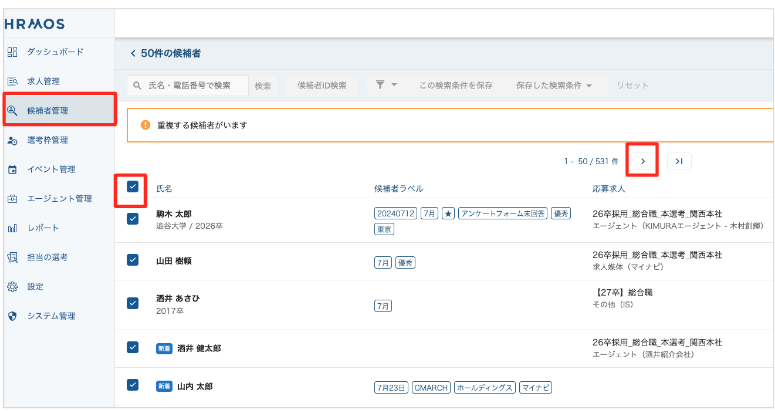Click the candidate management search icon
The image size is (775, 412).
click(13, 110)
